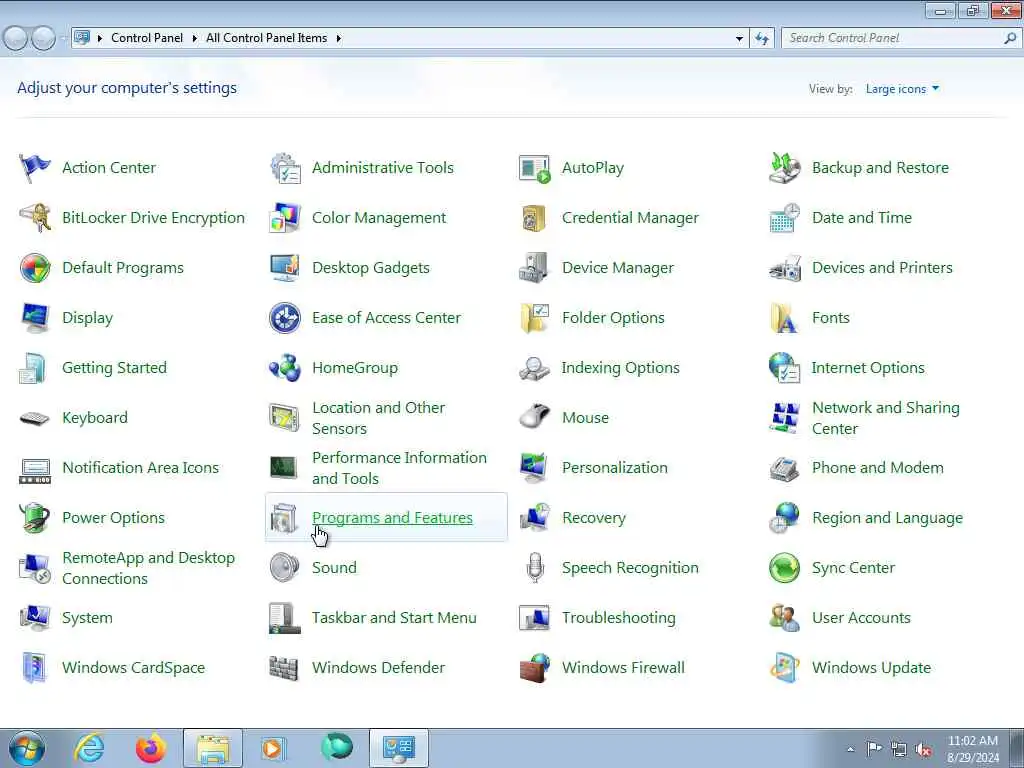The height and width of the screenshot is (768, 1024).
Task: Expand the arrow after Control Panel breadcrumb
Action: (195, 39)
